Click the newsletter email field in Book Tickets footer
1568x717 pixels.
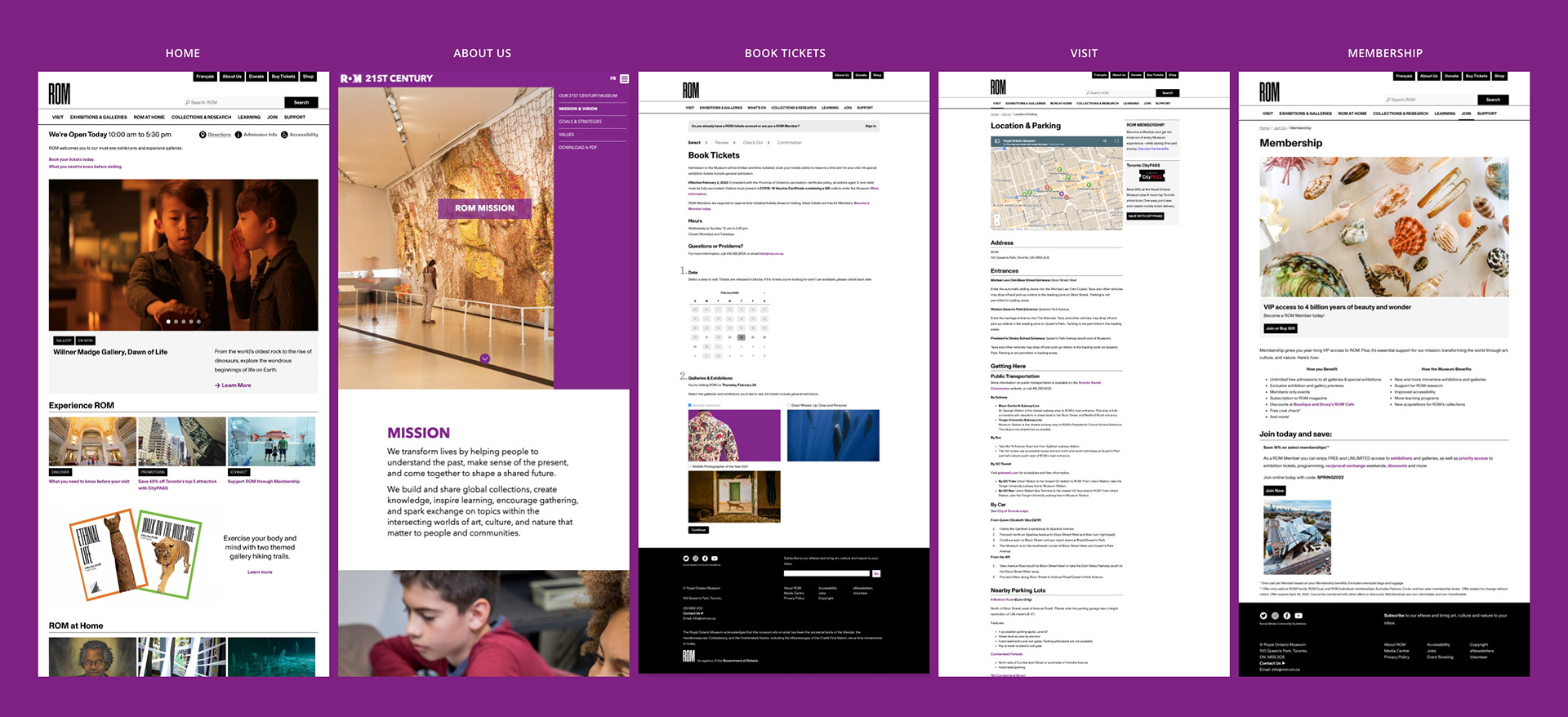826,573
